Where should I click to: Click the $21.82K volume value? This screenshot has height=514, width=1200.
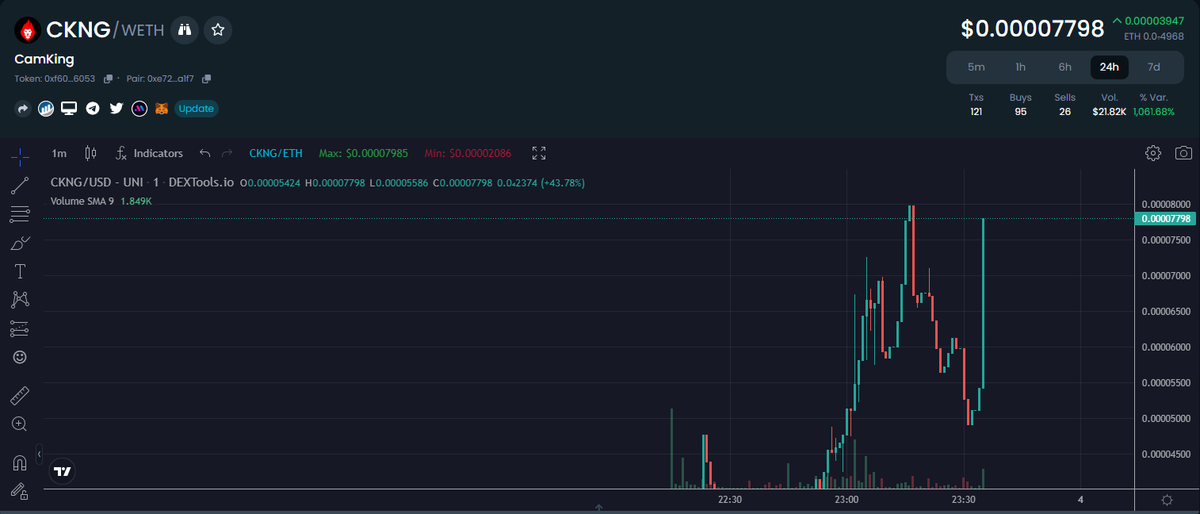coord(1109,111)
